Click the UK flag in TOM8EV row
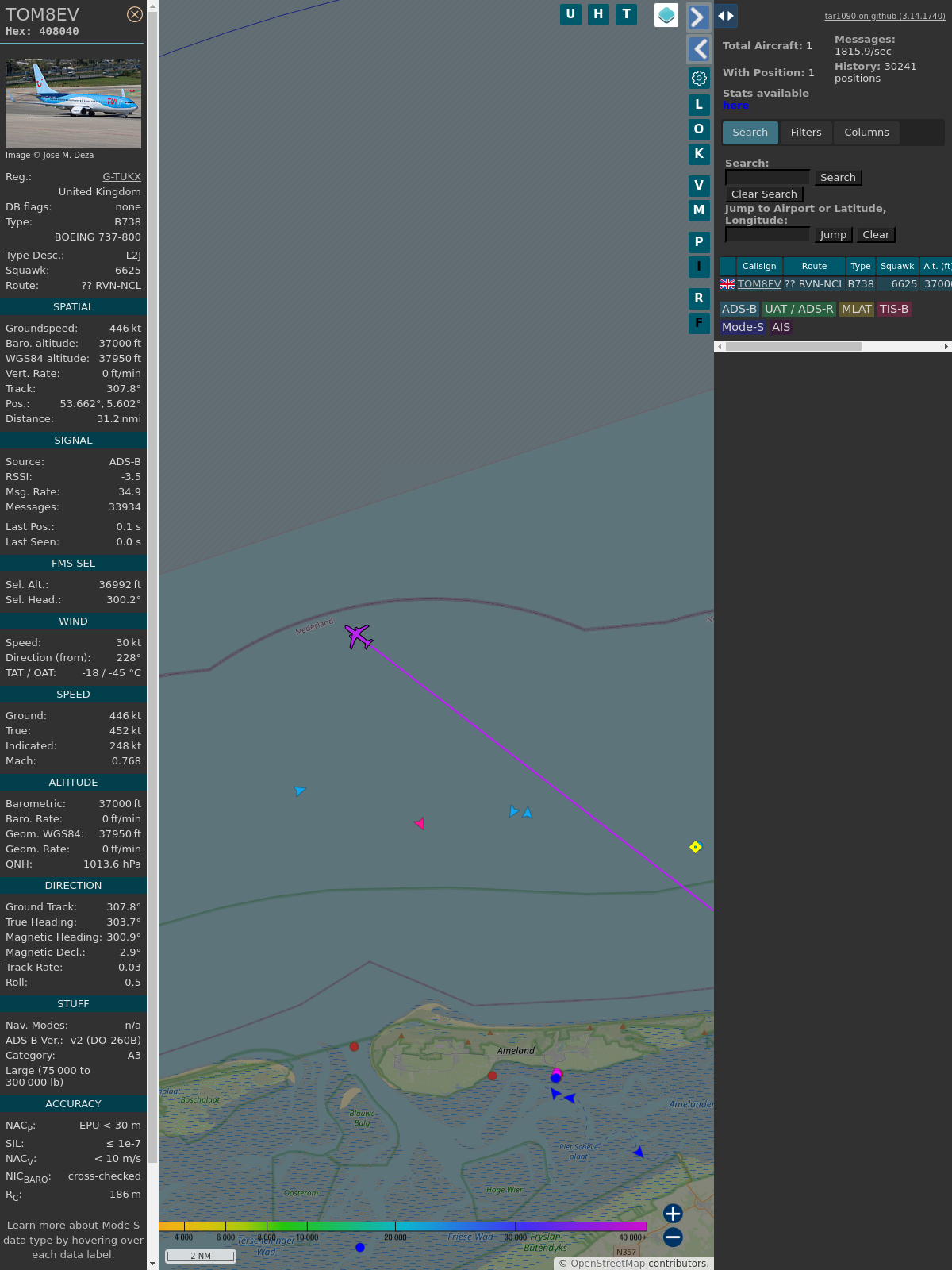This screenshot has height=1270, width=952. point(727,284)
